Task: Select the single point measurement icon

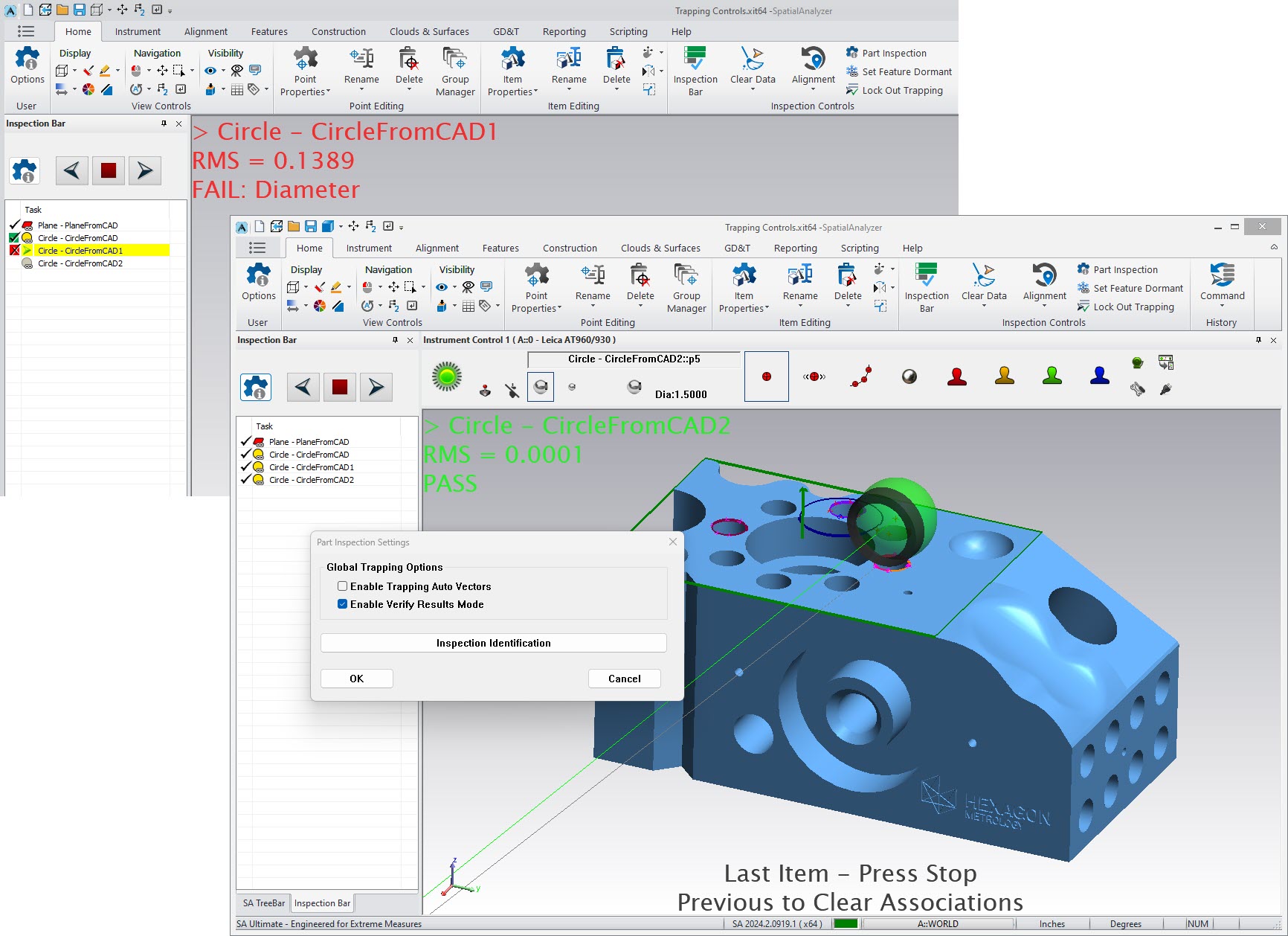Action: [x=767, y=376]
